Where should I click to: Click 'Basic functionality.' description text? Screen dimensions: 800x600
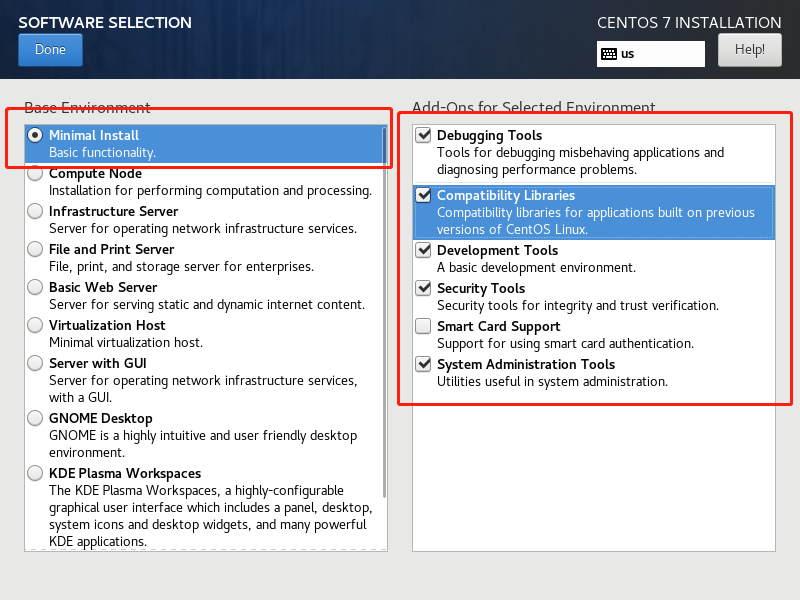[103, 153]
